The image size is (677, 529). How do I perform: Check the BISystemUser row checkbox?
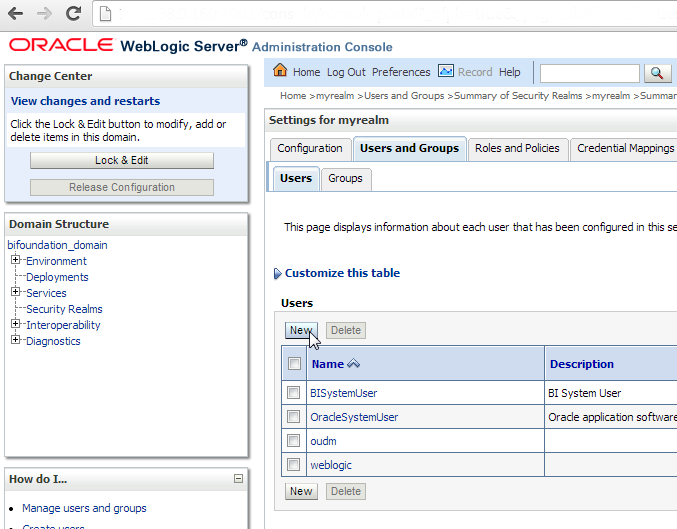pyautogui.click(x=294, y=393)
